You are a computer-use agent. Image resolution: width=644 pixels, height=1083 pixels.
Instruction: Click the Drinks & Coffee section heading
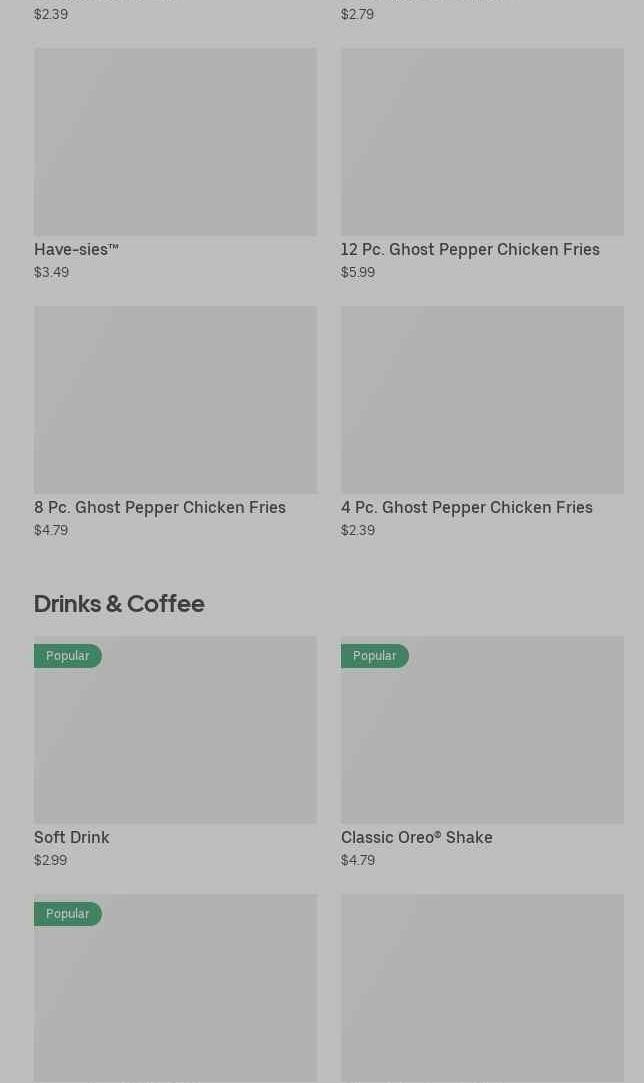[119, 603]
